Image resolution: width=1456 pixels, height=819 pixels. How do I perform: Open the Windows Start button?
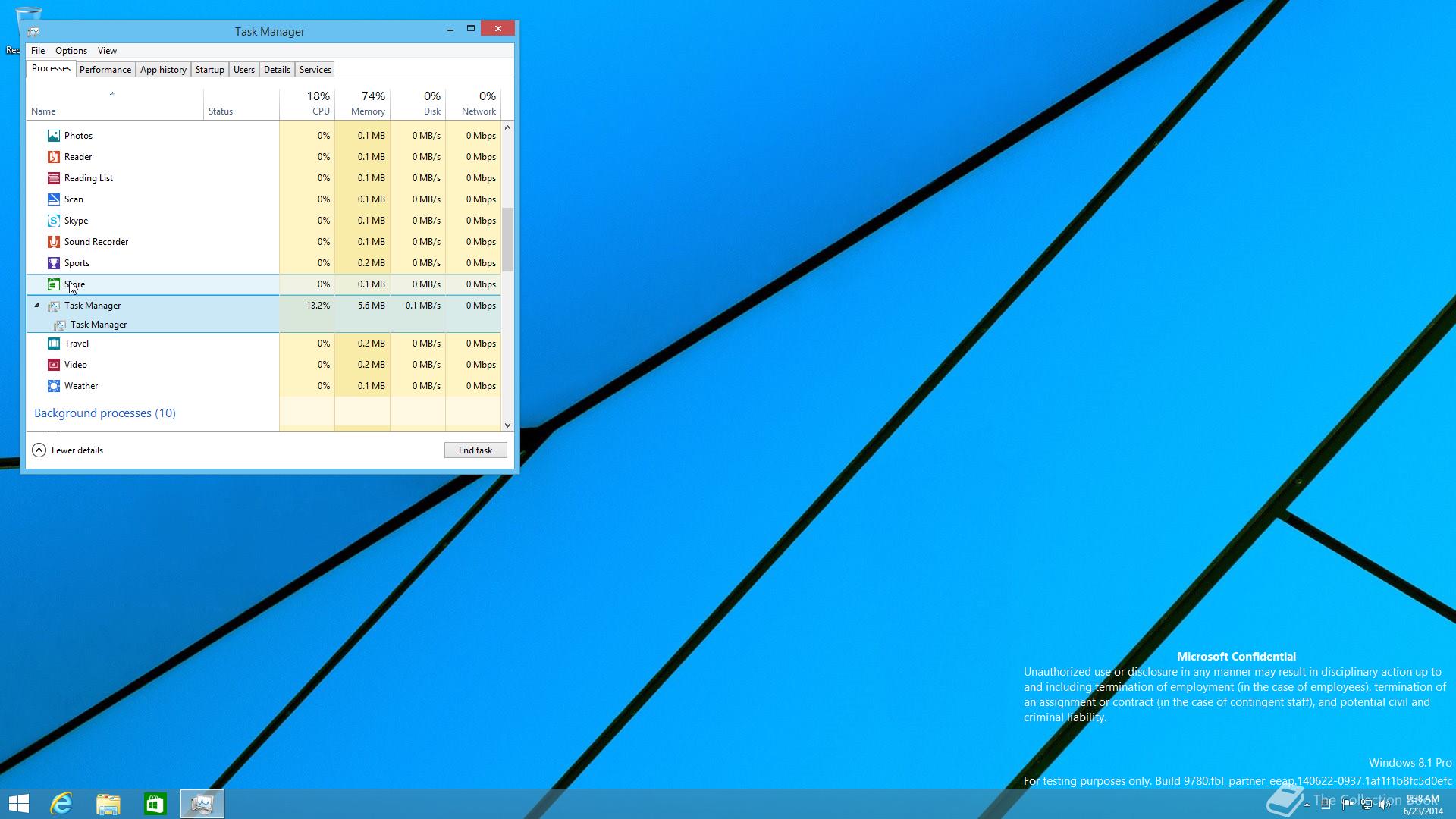point(19,804)
